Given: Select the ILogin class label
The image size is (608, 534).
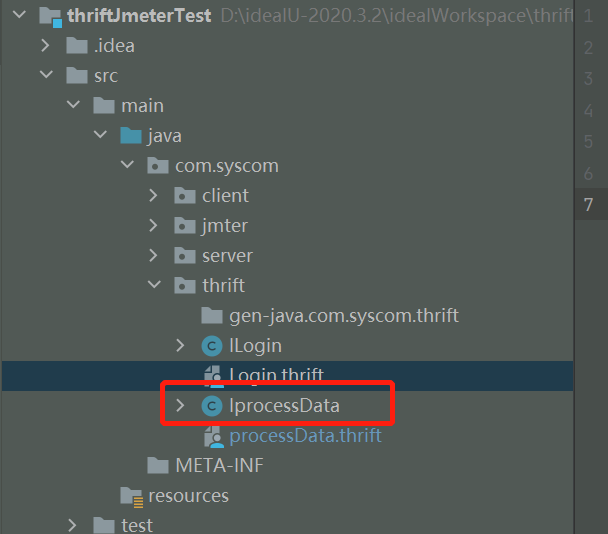Looking at the screenshot, I should [256, 346].
